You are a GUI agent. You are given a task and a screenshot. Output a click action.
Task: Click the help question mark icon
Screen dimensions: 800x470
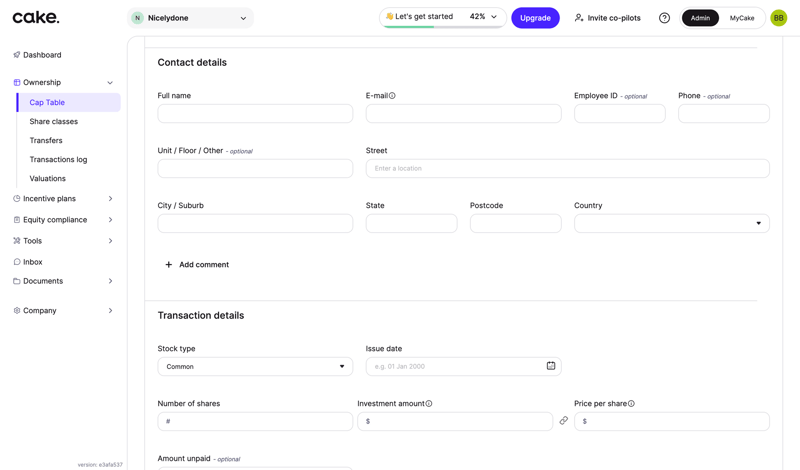pyautogui.click(x=664, y=18)
